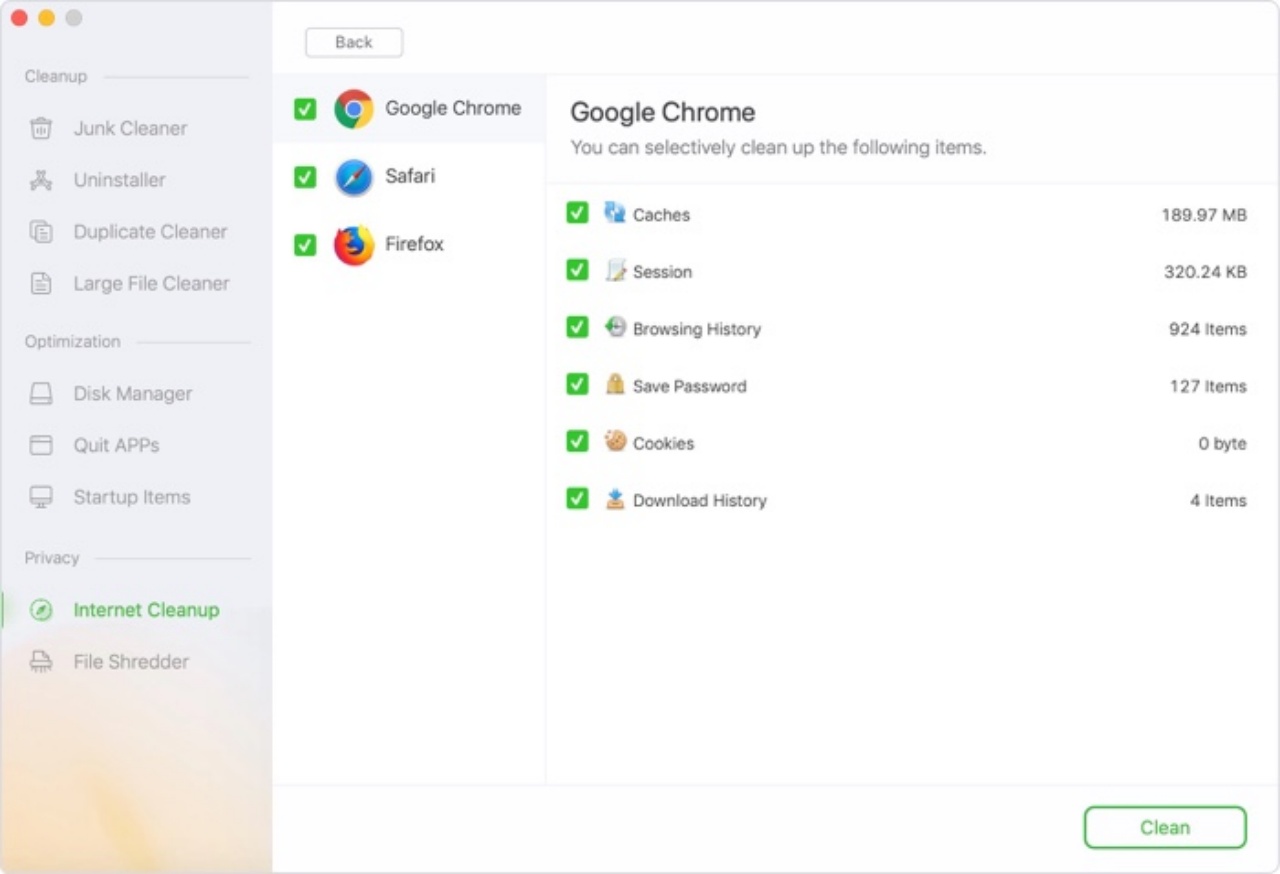Click the Startup Items monitor icon
The height and width of the screenshot is (874, 1280).
(41, 497)
